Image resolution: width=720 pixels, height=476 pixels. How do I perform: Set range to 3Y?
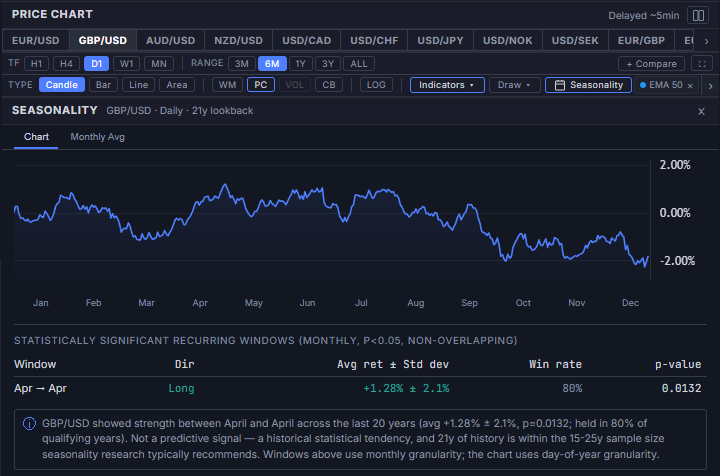click(328, 64)
